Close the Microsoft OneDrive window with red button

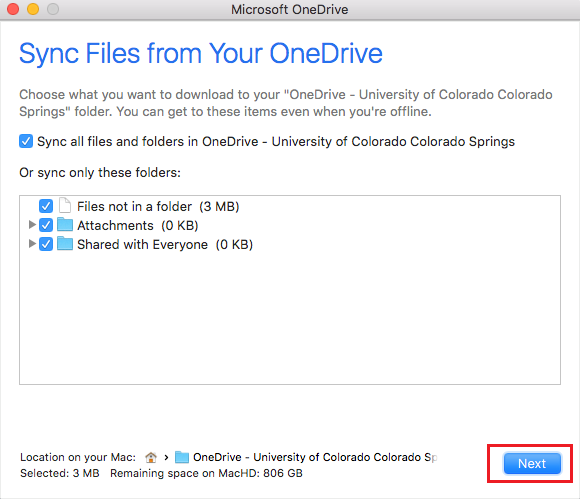[x=13, y=9]
